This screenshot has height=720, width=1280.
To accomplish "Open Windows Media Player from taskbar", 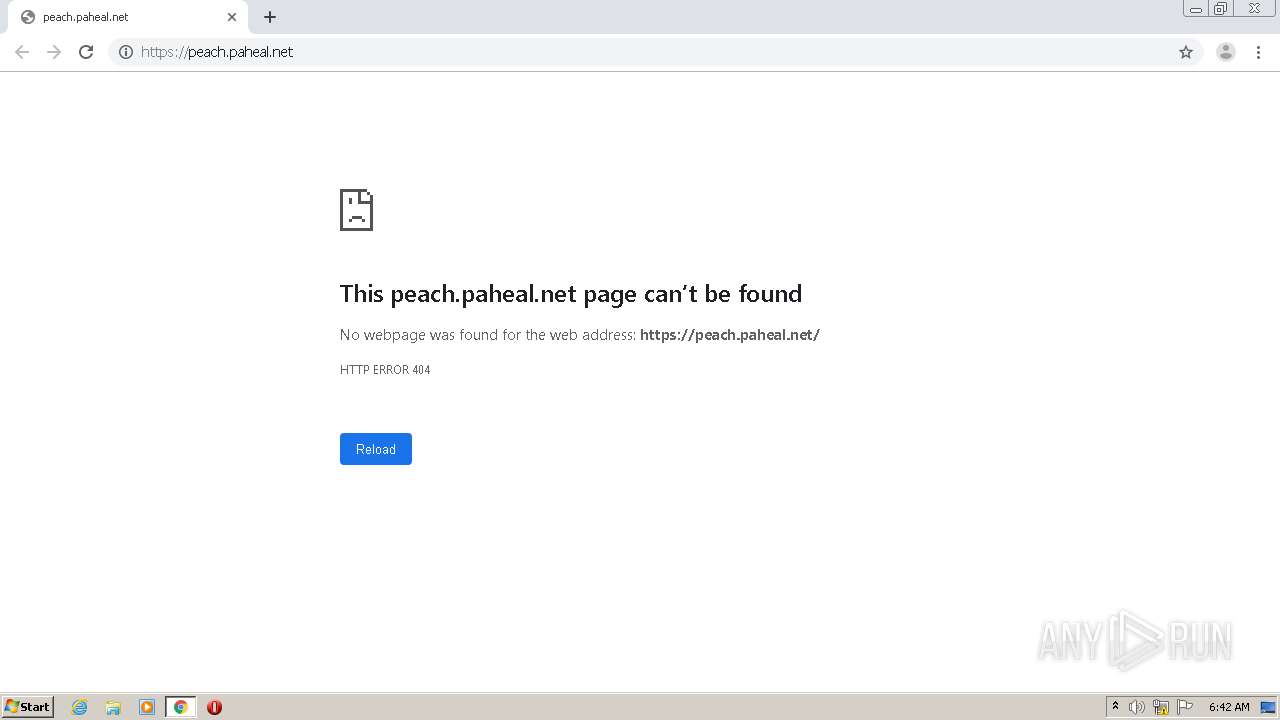I will click(x=147, y=707).
